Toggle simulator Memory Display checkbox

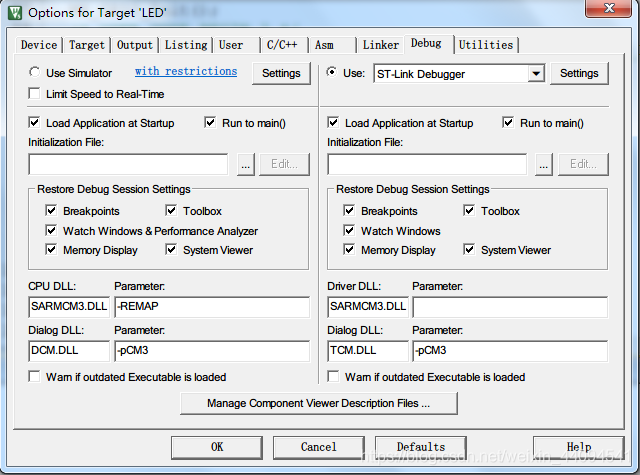[x=51, y=249]
